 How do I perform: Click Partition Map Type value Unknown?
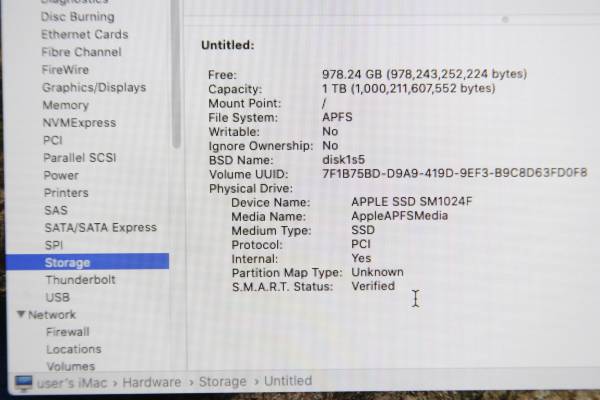point(377,272)
